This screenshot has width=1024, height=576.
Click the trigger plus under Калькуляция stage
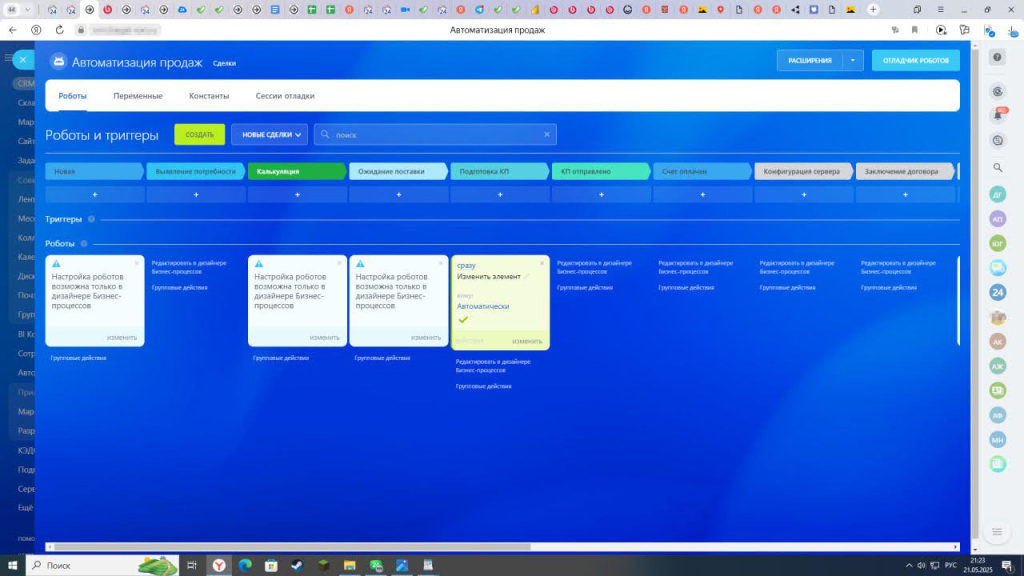pyautogui.click(x=297, y=194)
